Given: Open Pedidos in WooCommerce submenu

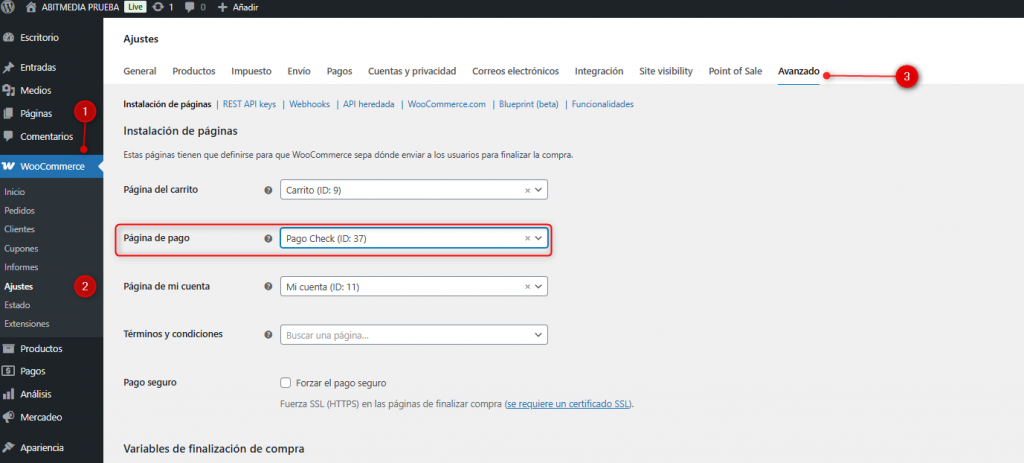Looking at the screenshot, I should [x=19, y=211].
